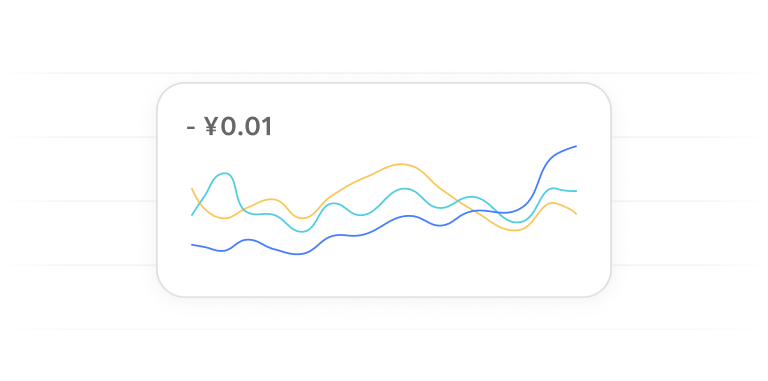Click the card's top-right rounded corner
This screenshot has height=381, width=768.
[600, 94]
